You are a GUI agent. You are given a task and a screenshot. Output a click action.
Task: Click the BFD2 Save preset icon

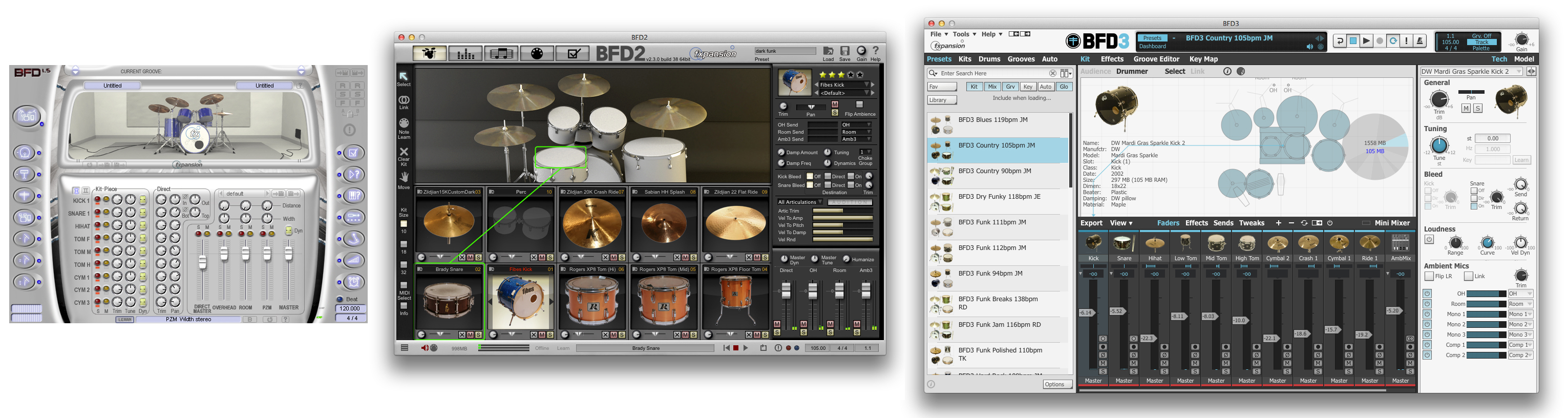844,51
